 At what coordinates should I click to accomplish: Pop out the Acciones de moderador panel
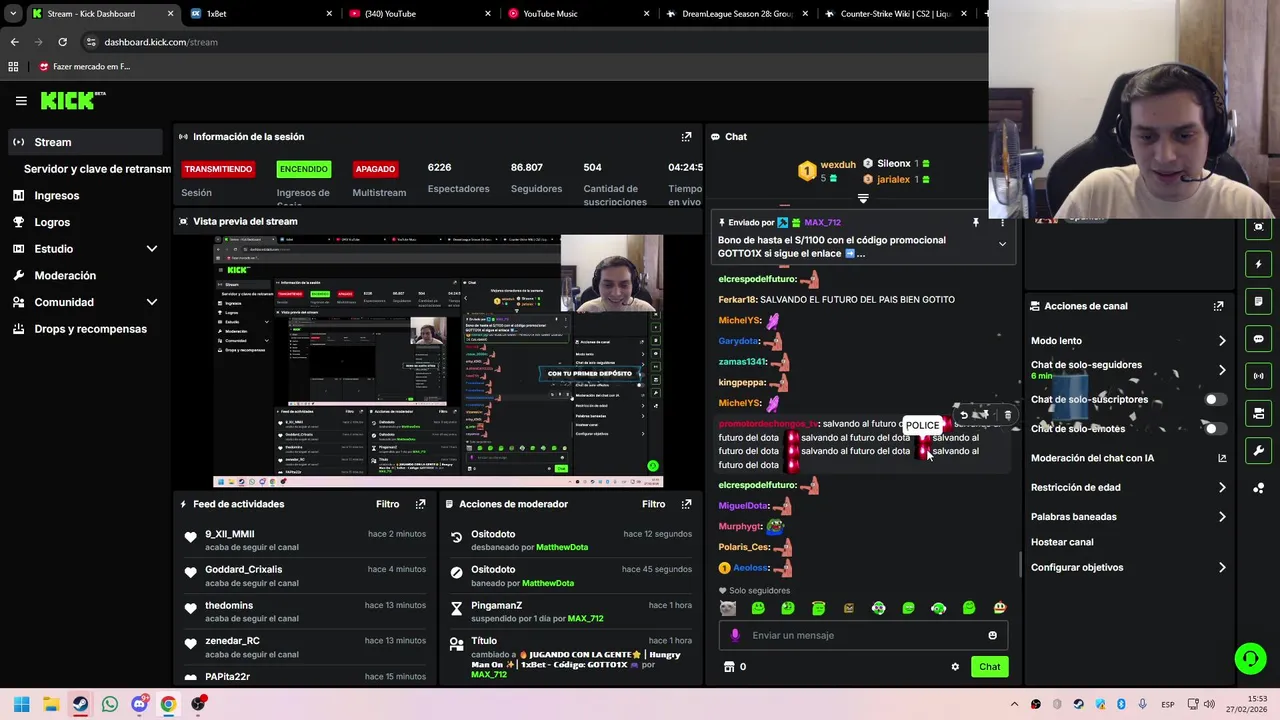(686, 504)
